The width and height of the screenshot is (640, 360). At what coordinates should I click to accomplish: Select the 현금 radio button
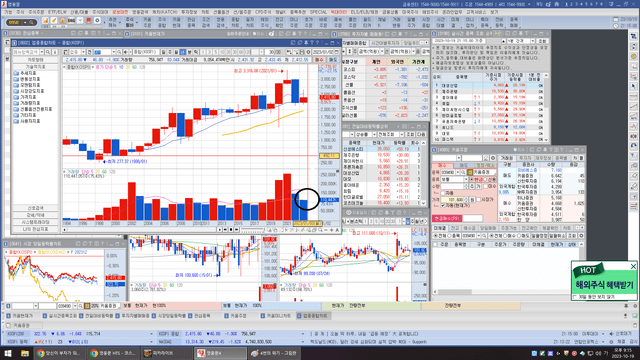(x=472, y=179)
